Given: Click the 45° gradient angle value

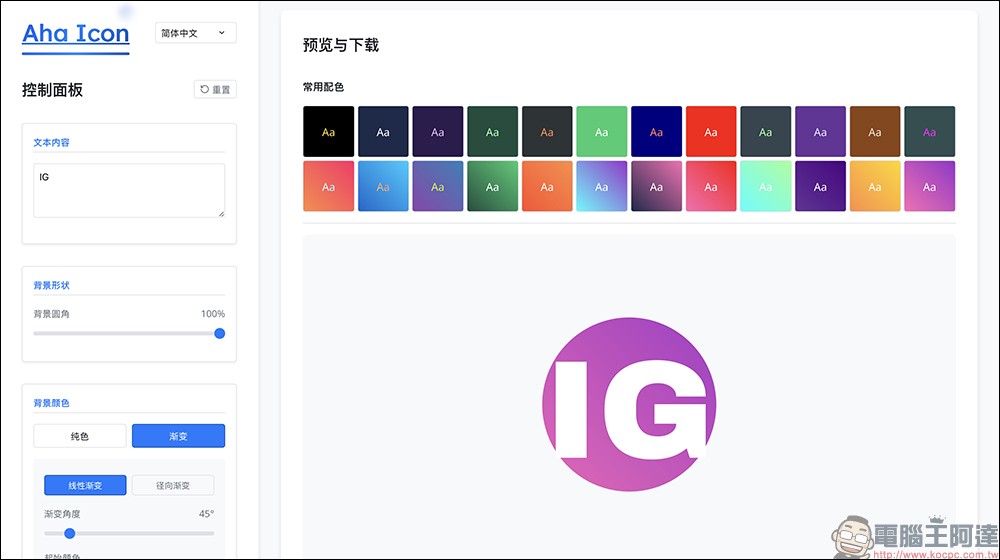Looking at the screenshot, I should coord(207,514).
